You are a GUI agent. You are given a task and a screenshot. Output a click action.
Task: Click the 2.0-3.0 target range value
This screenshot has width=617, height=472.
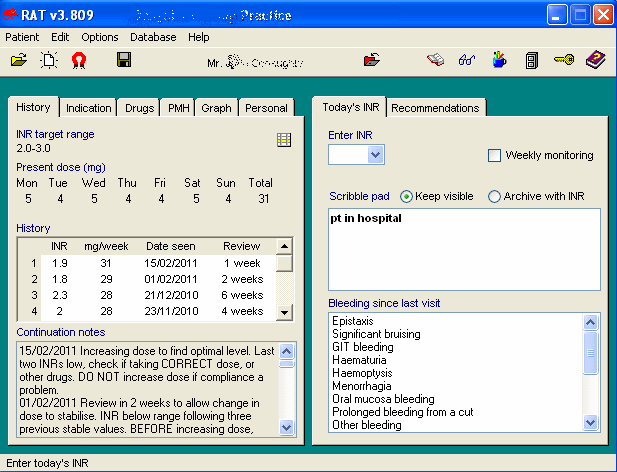(33, 148)
